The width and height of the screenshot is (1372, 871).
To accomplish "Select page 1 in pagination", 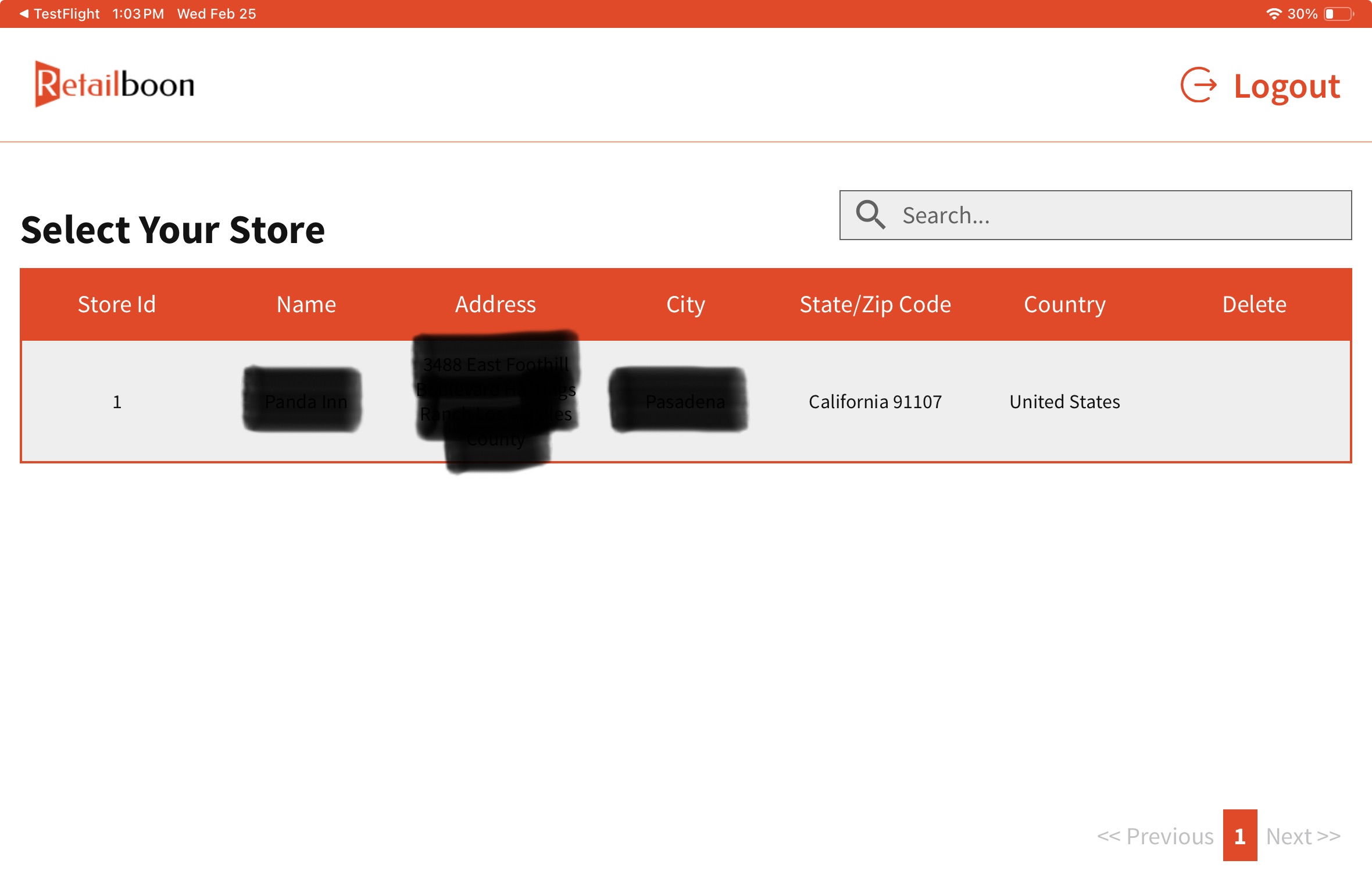I will [1239, 836].
